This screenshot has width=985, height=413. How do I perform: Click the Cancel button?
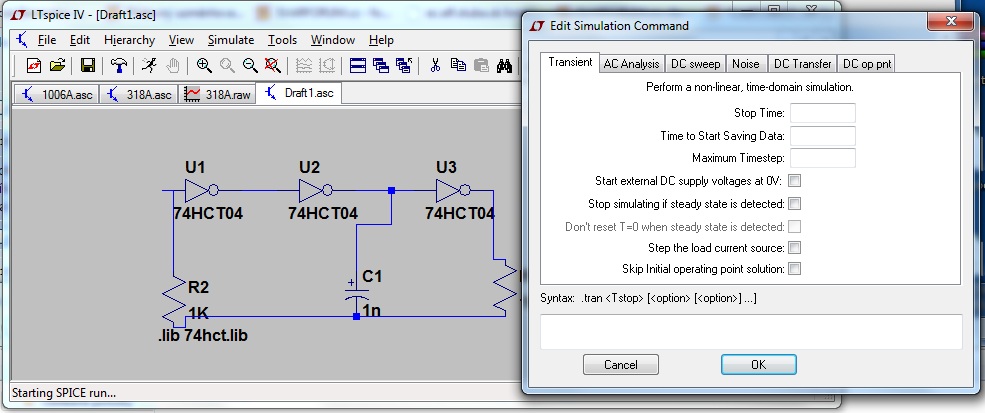click(x=621, y=365)
